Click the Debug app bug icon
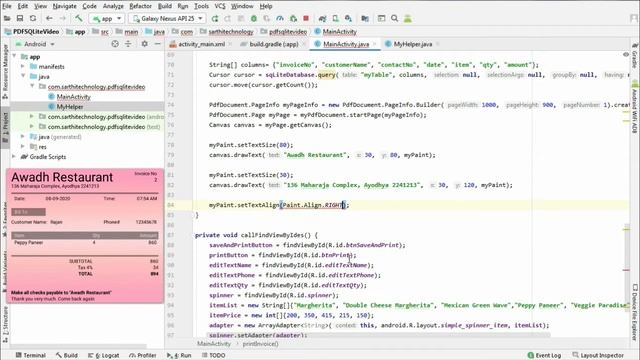This screenshot has width=640, height=360. pos(253,18)
